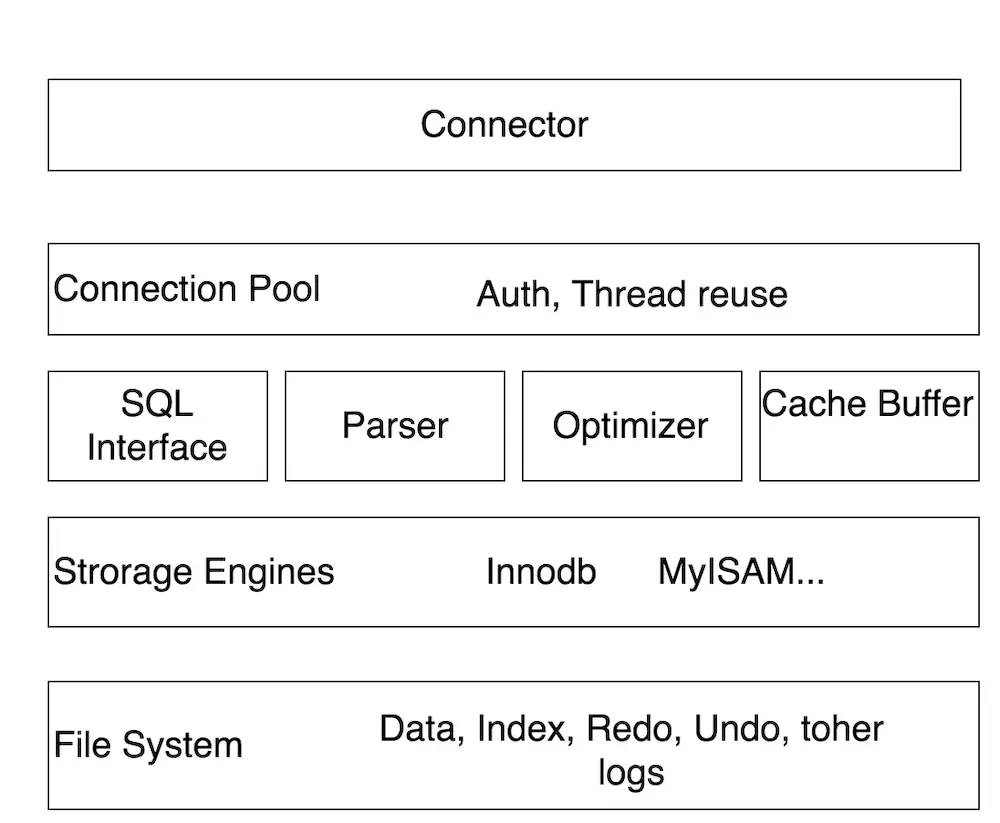Click the word Interface in the SQL box

click(x=157, y=447)
